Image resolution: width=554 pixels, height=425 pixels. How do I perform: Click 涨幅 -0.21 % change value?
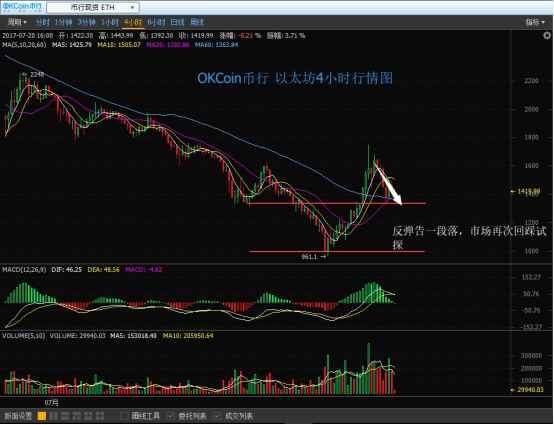[x=240, y=36]
